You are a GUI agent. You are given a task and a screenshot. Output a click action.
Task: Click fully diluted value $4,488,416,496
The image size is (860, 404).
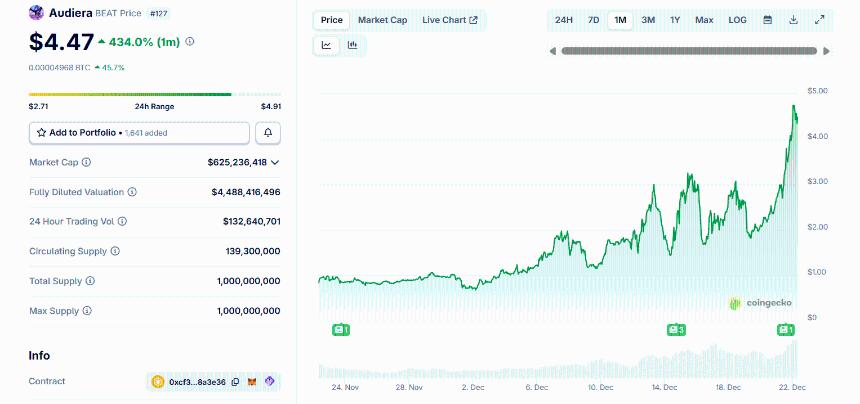(246, 192)
